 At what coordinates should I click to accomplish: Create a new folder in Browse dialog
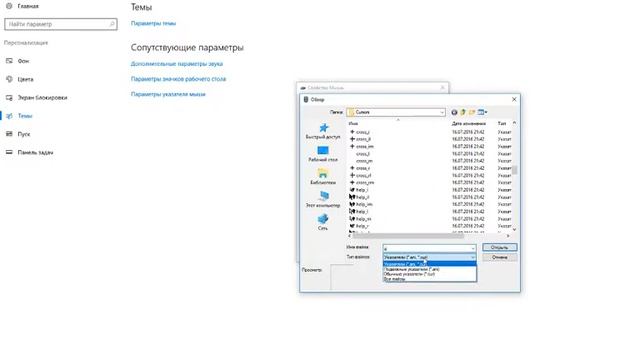pyautogui.click(x=472, y=112)
